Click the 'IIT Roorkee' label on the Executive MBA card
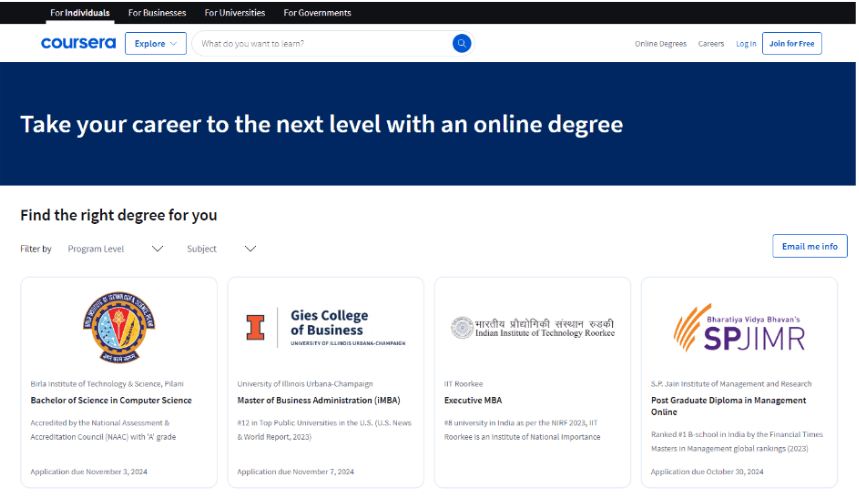This screenshot has width=859, height=496. click(x=463, y=384)
